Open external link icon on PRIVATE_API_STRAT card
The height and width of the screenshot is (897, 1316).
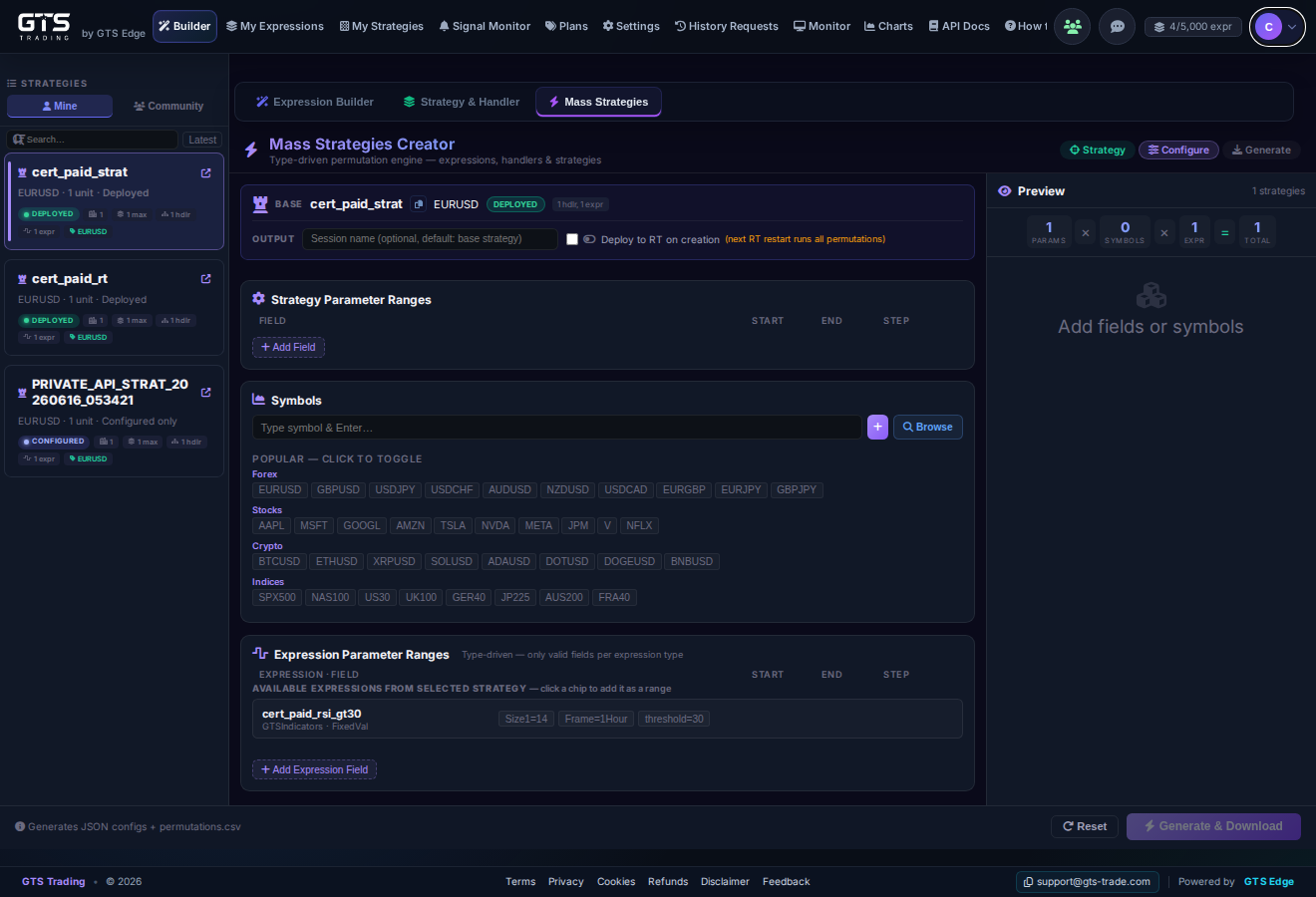(x=205, y=393)
